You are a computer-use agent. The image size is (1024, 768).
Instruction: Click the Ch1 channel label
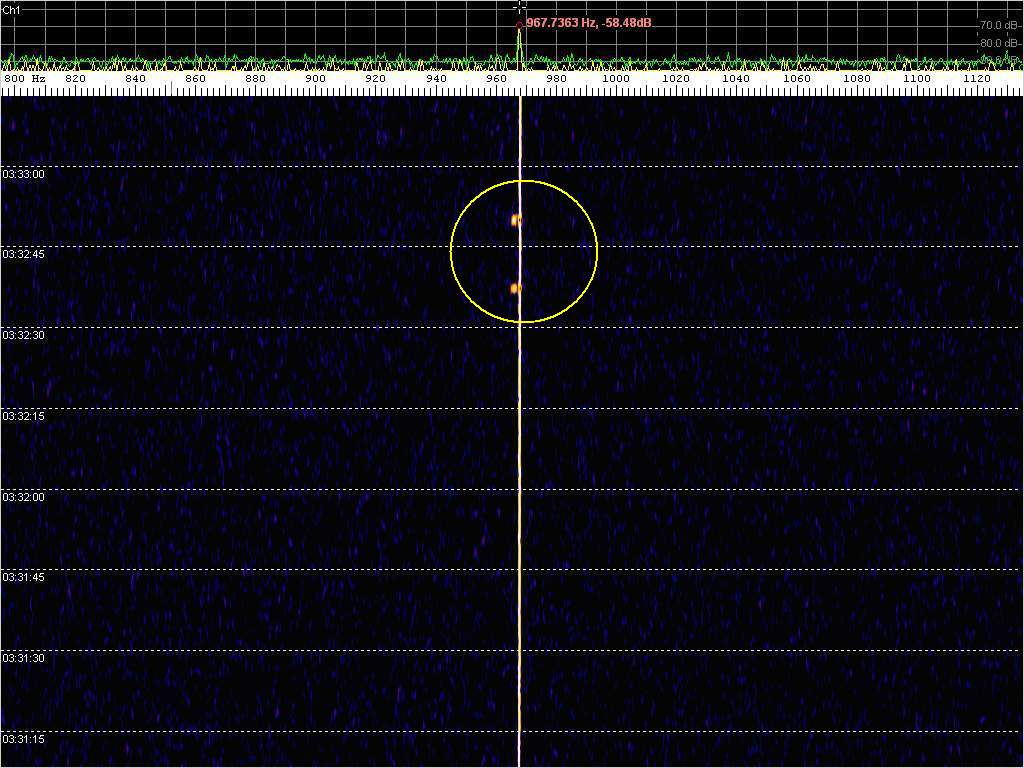tap(12, 10)
